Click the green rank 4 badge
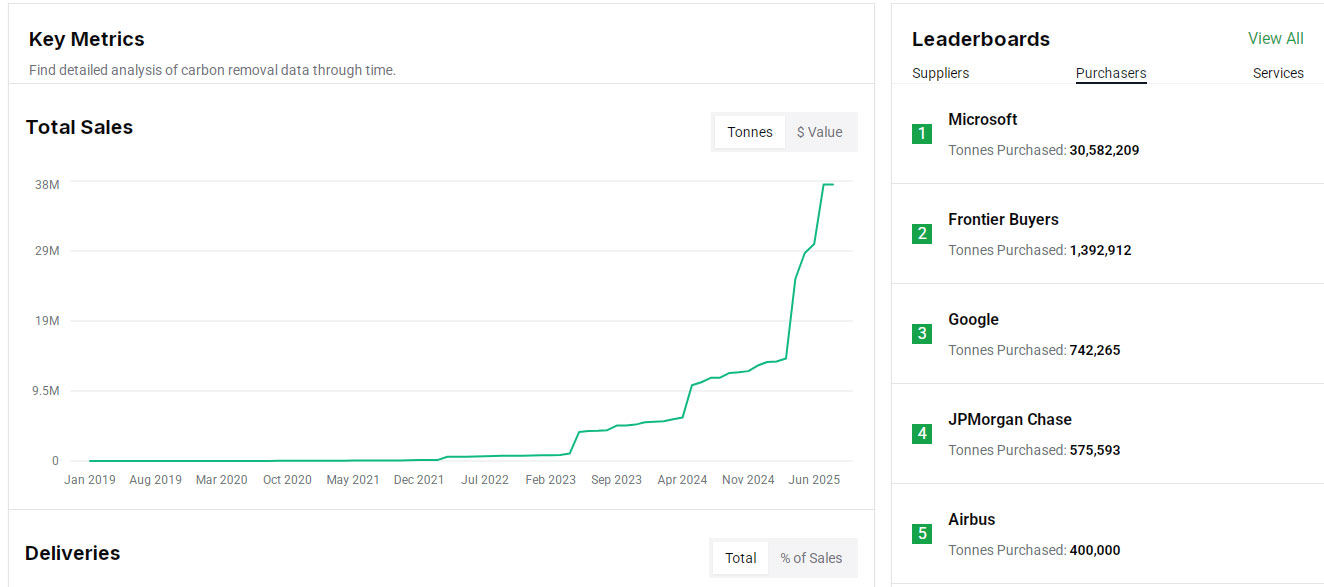This screenshot has height=587, width=1324. click(x=921, y=434)
